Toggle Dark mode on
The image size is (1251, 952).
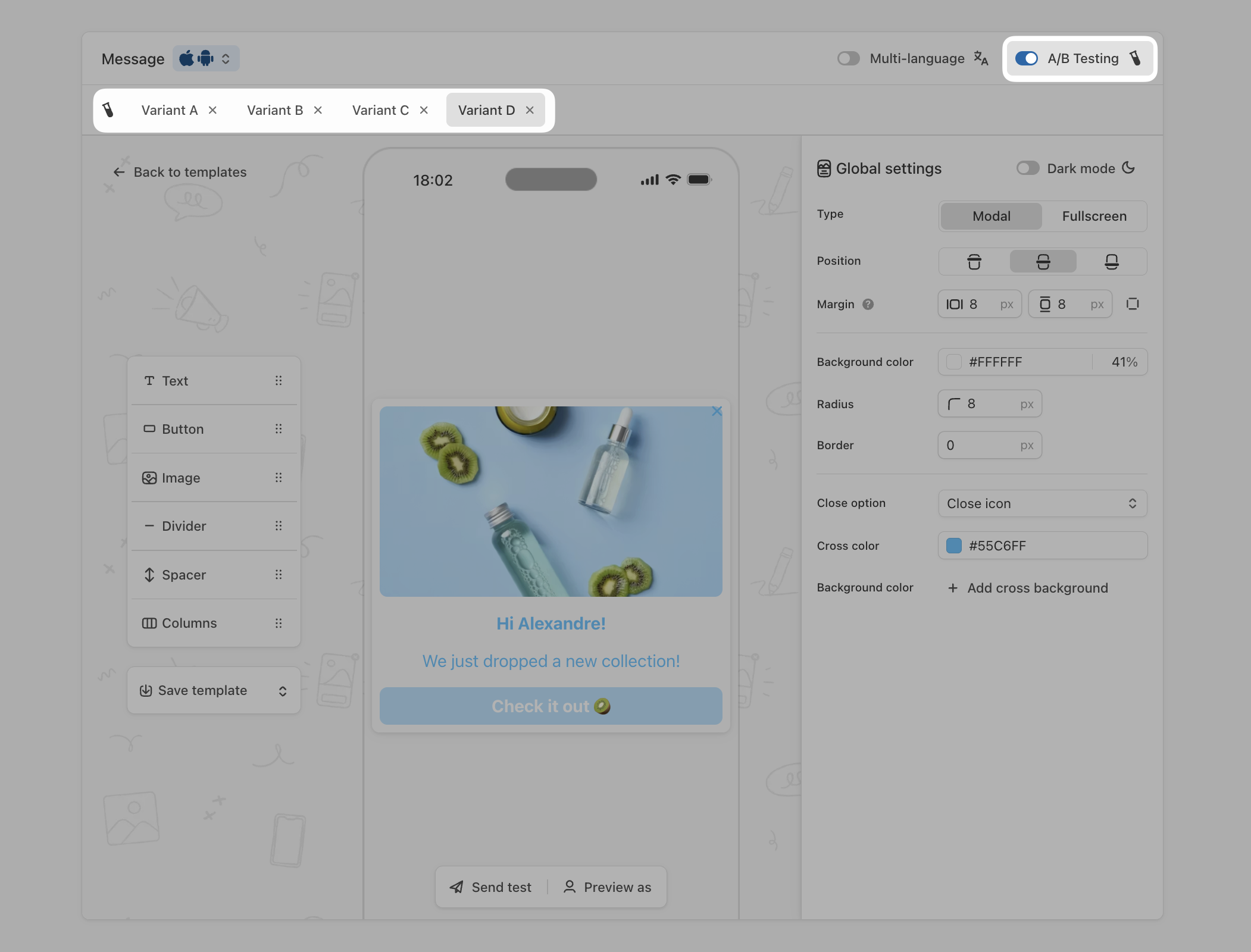coord(1027,168)
